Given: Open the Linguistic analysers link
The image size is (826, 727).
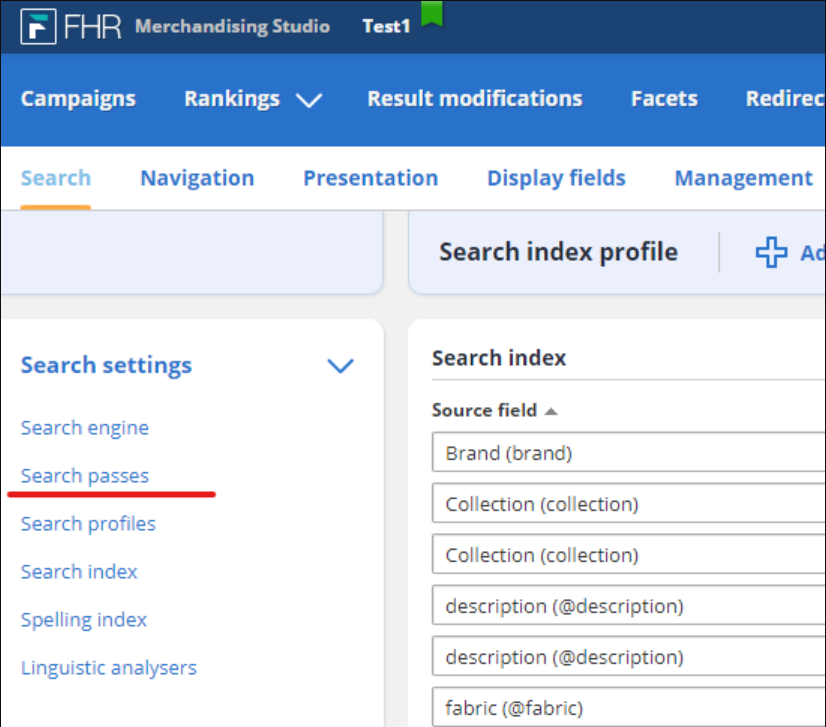Looking at the screenshot, I should click(x=109, y=667).
